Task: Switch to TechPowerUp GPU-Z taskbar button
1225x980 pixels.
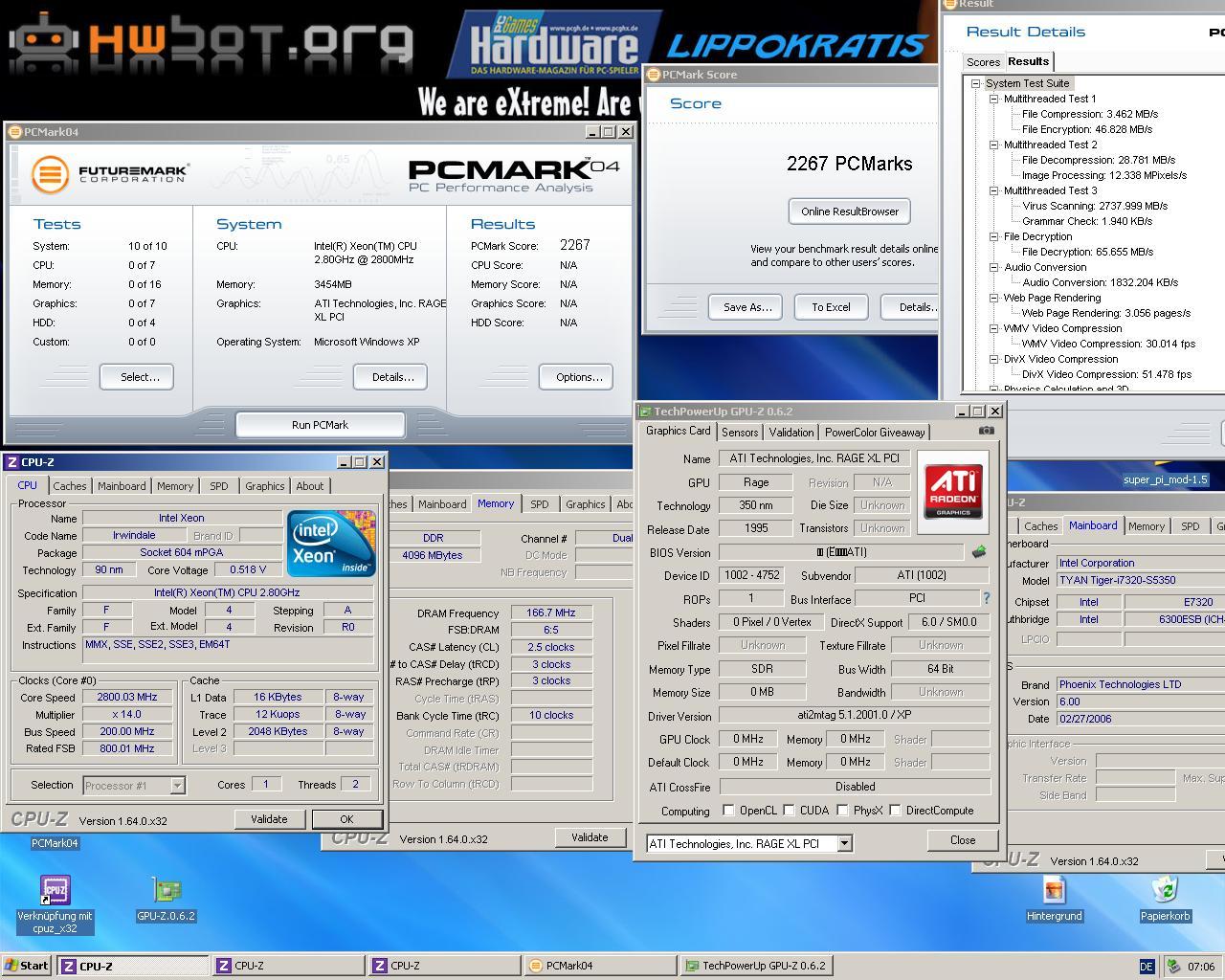Action: [x=756, y=966]
